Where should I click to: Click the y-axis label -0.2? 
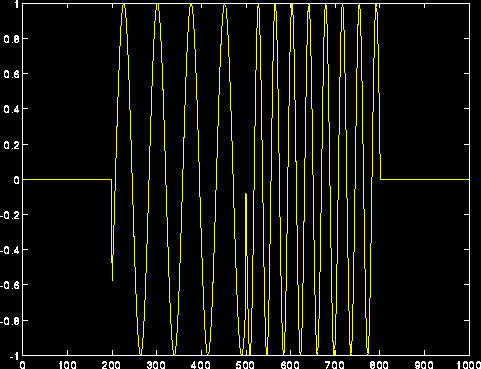pyautogui.click(x=9, y=215)
